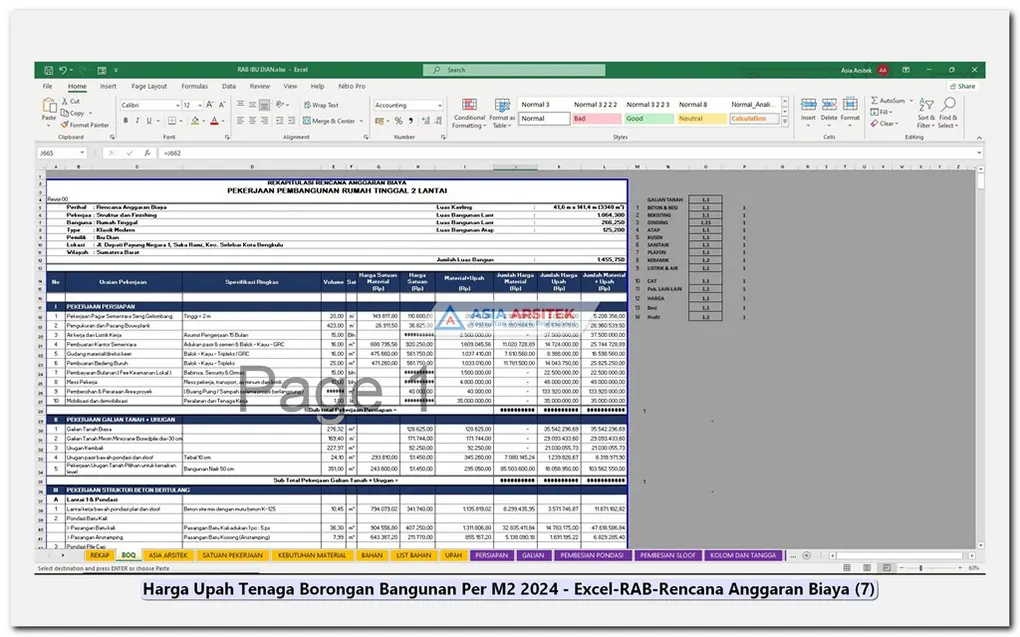Center text horizontally icon
The height and width of the screenshot is (637, 1020).
pos(252,121)
